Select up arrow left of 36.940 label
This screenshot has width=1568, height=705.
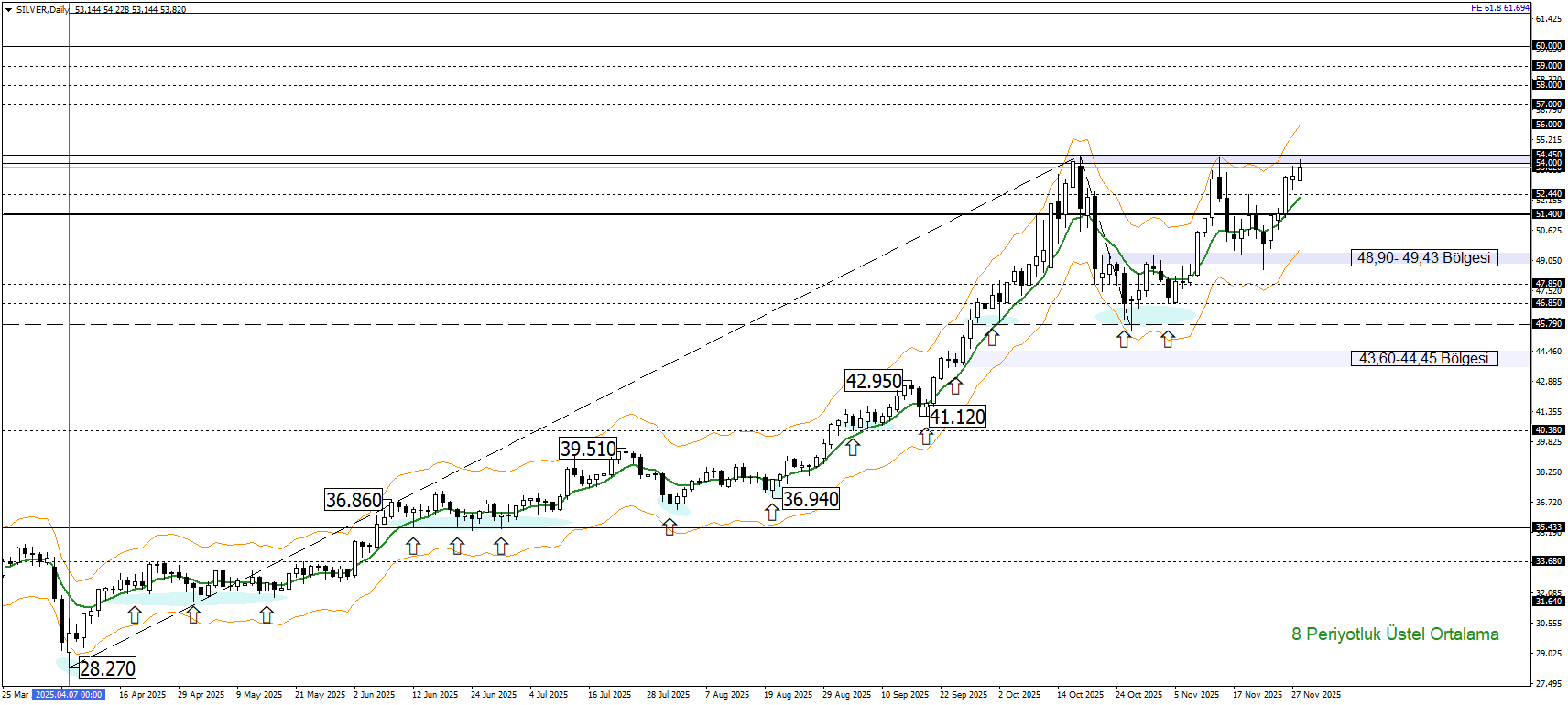772,513
